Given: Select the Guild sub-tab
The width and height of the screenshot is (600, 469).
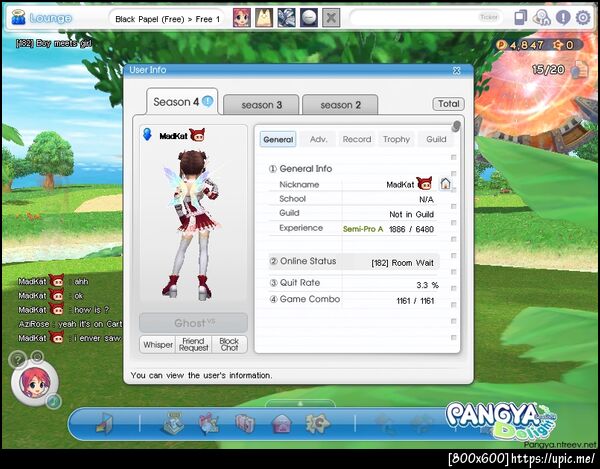Looking at the screenshot, I should (x=436, y=139).
